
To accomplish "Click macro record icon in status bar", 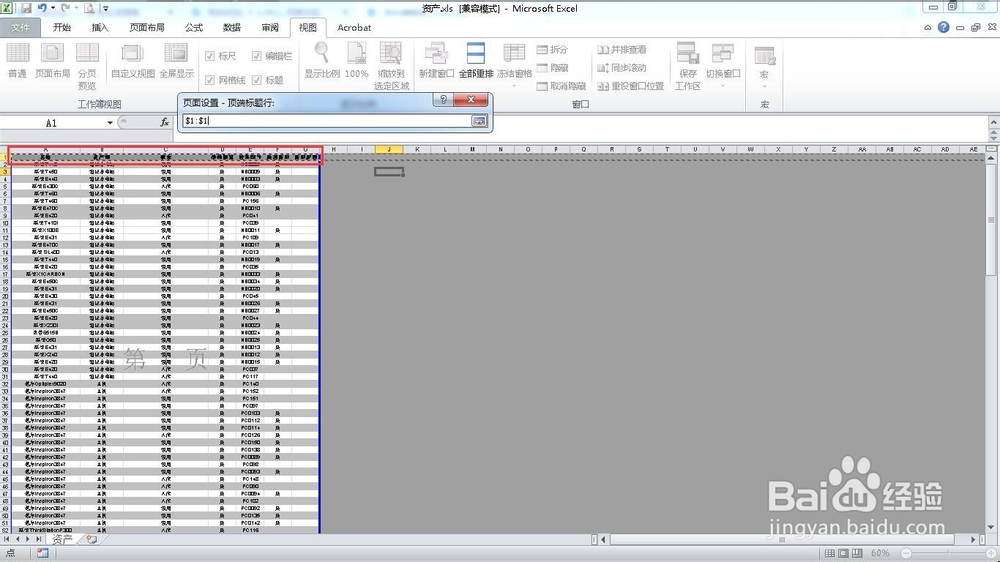I will click(42, 553).
